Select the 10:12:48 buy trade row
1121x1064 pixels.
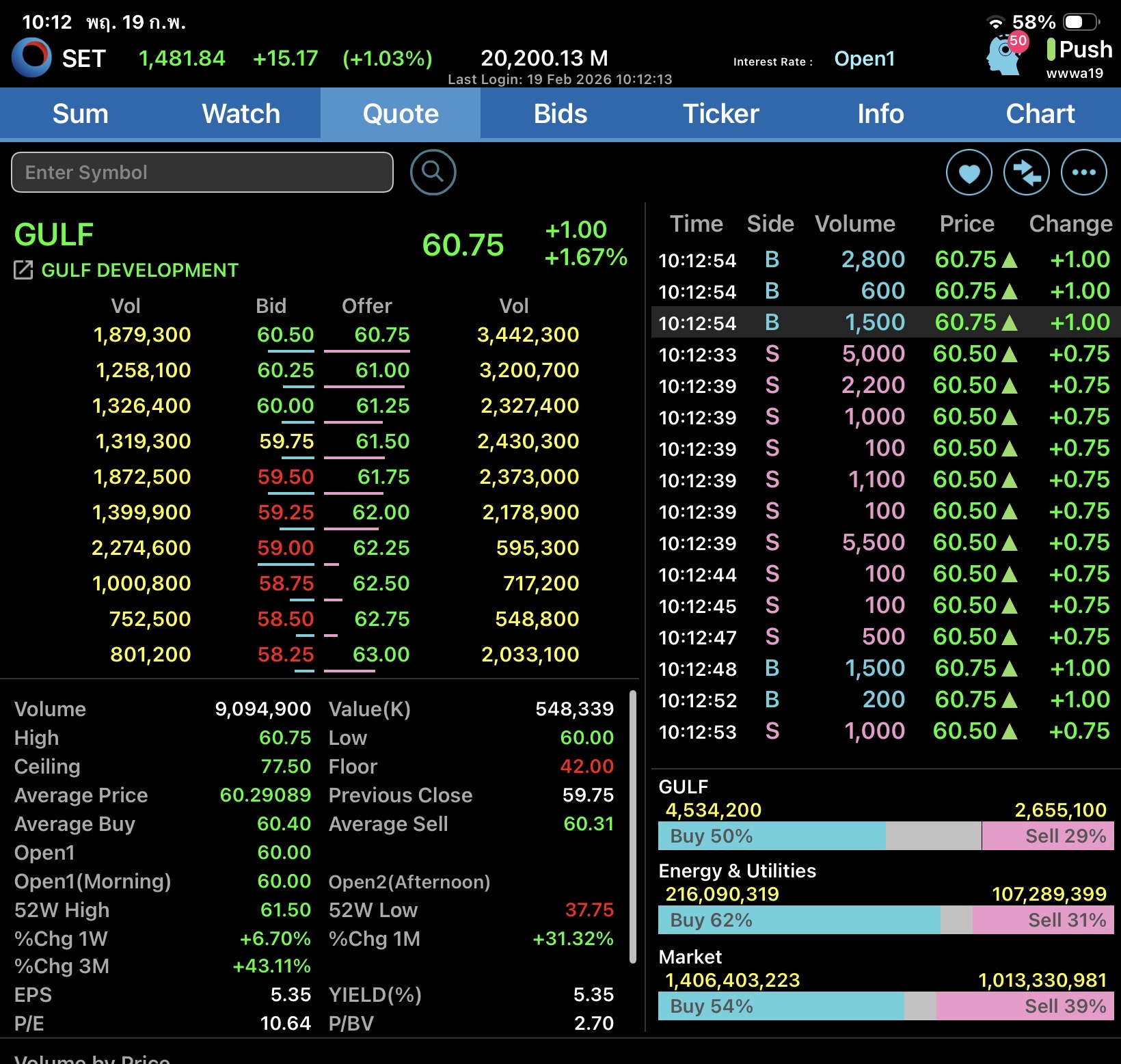pyautogui.click(x=884, y=668)
